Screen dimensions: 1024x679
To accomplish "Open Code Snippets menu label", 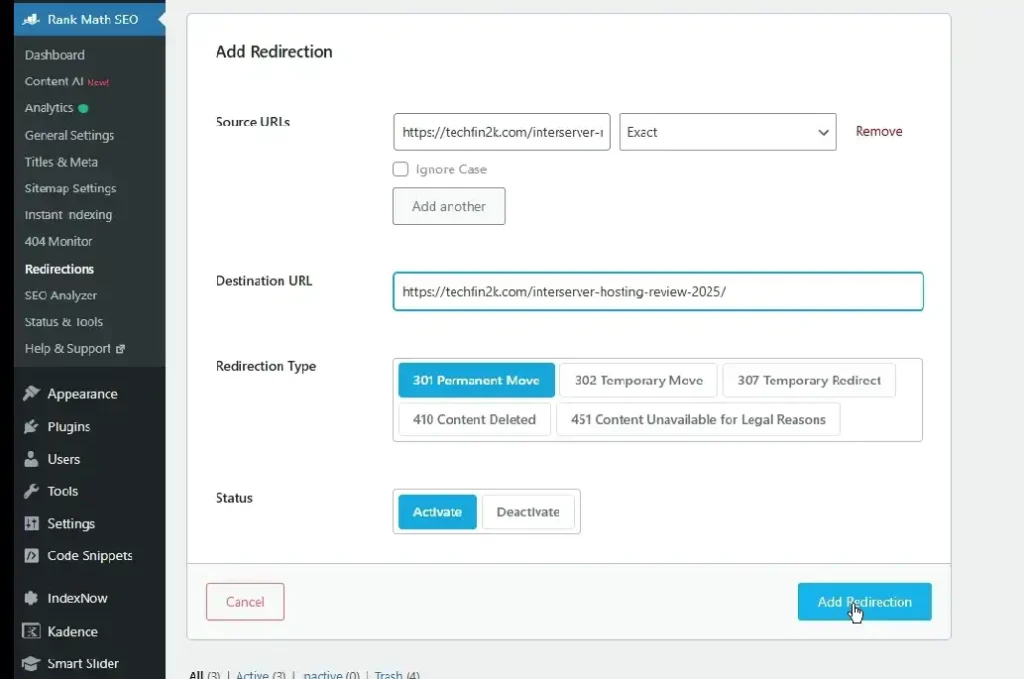I will [x=89, y=556].
